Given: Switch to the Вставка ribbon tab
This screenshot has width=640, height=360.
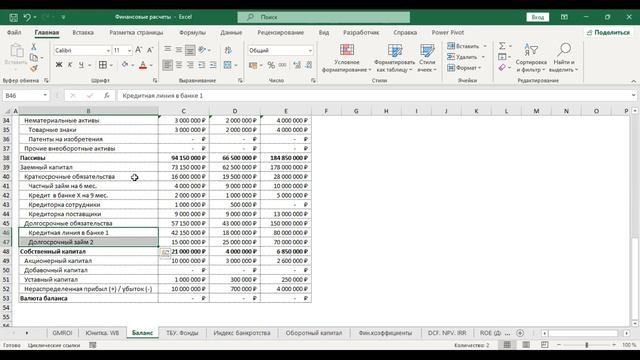Looking at the screenshot, I should (x=83, y=32).
